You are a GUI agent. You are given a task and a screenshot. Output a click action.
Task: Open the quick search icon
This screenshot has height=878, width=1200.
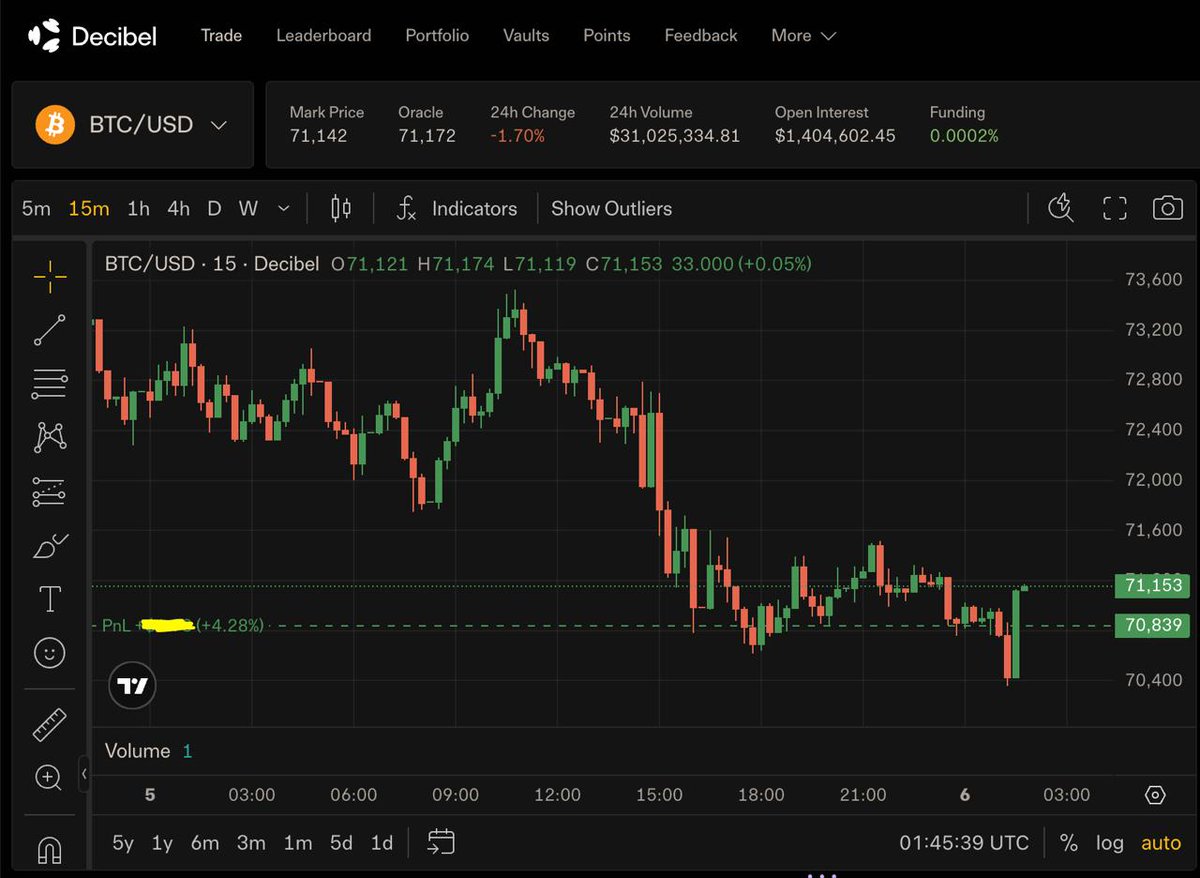coord(1061,208)
